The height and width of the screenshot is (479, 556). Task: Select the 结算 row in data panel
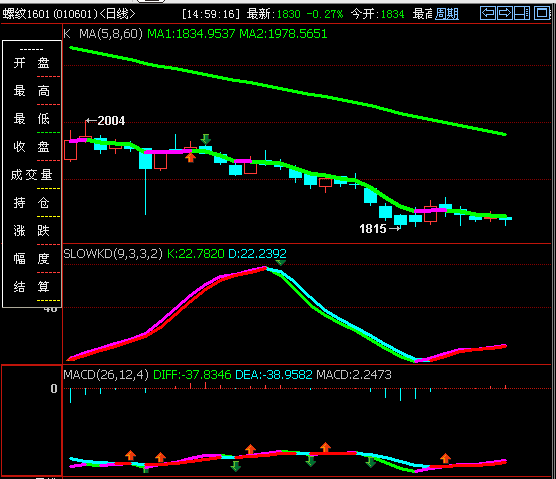pyautogui.click(x=32, y=286)
